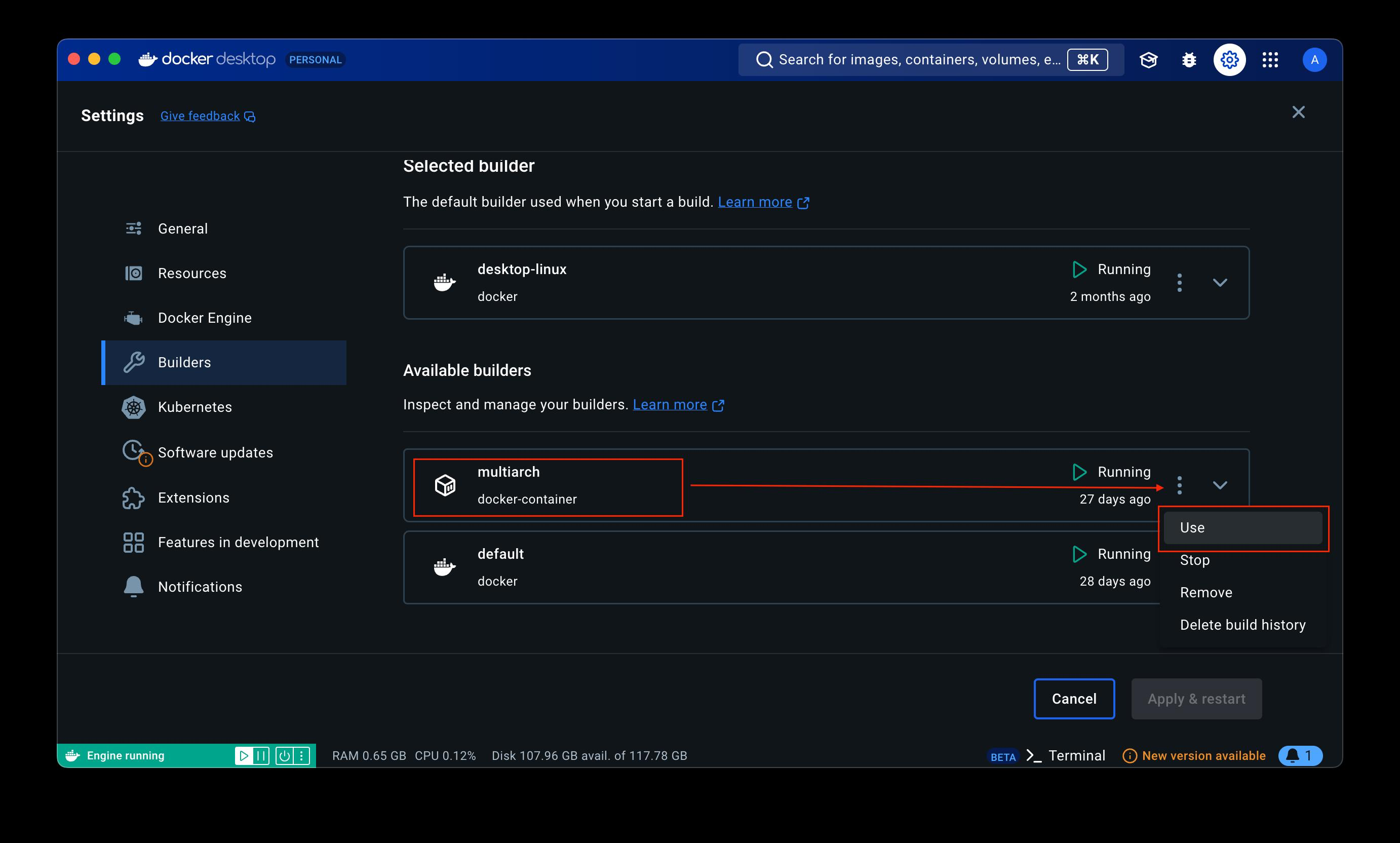Close the Settings panel with X
This screenshot has height=843, width=1400.
coord(1298,112)
